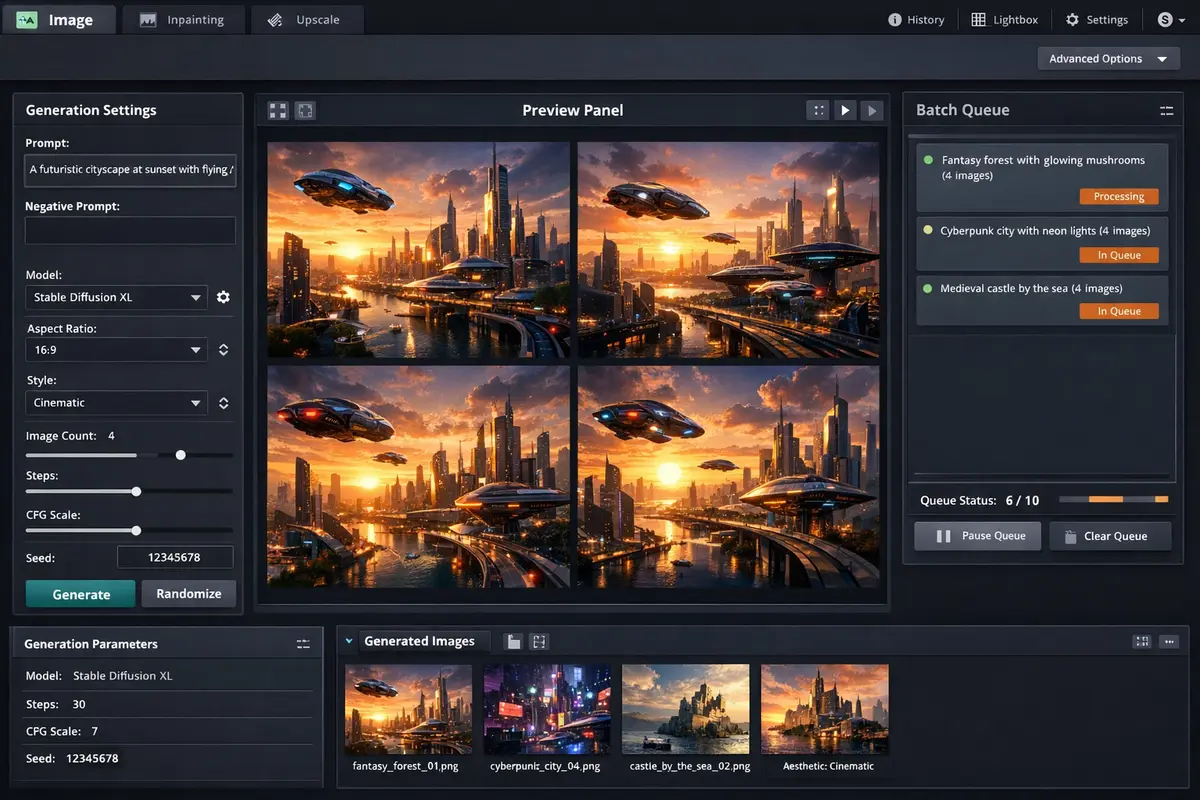1200x800 pixels.
Task: Pause the batch queue
Action: pyautogui.click(x=977, y=536)
